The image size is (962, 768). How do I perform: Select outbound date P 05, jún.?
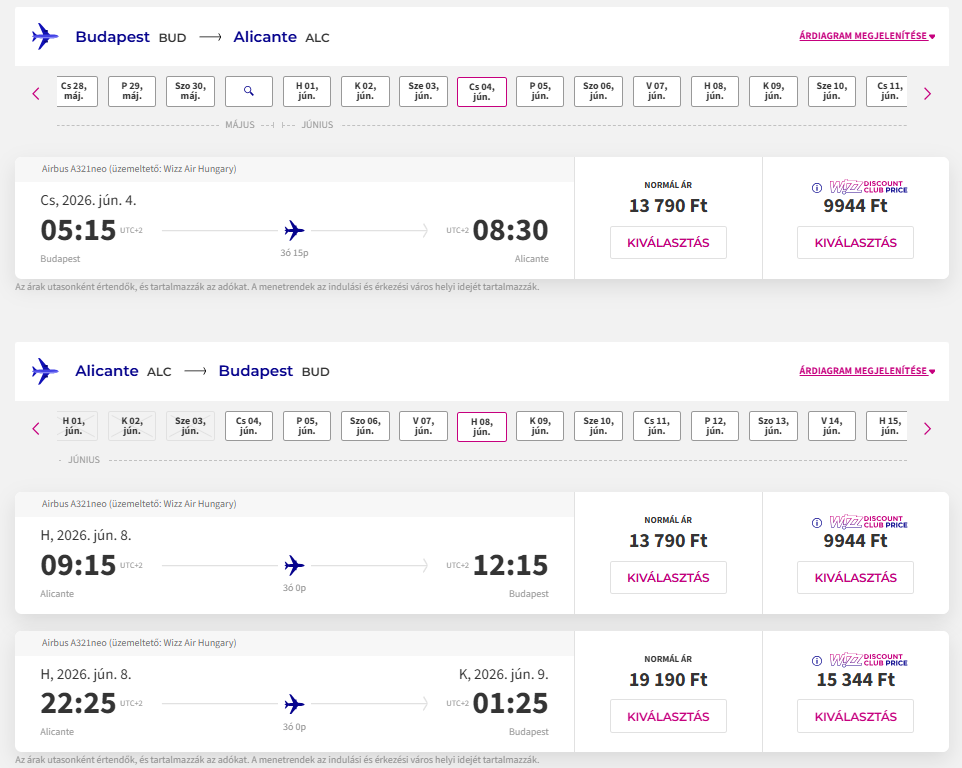(540, 91)
